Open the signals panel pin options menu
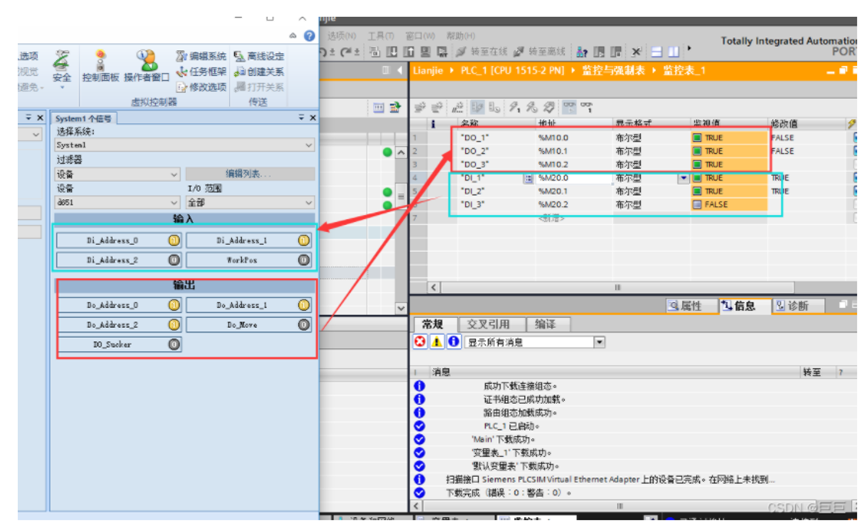This screenshot has width=865, height=529. click(301, 117)
